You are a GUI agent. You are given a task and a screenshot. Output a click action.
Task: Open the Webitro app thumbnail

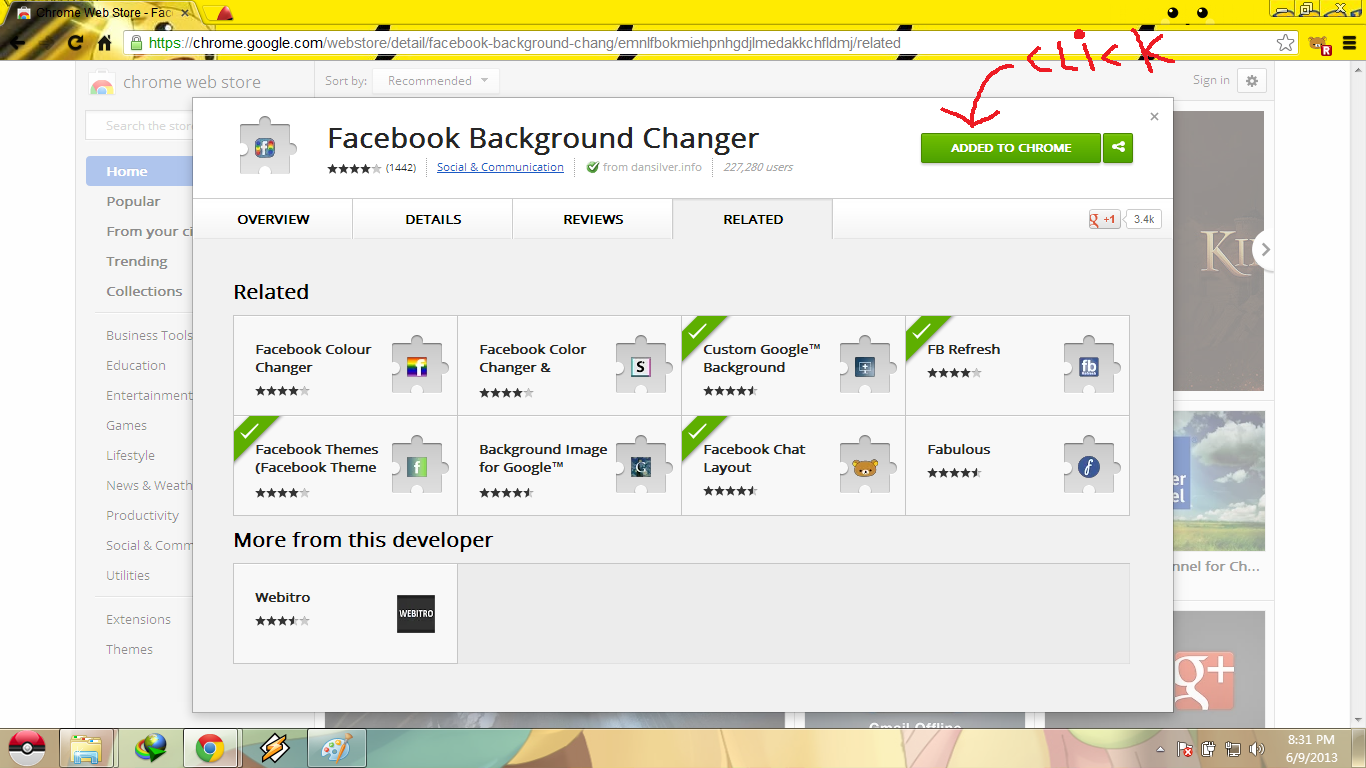point(416,614)
